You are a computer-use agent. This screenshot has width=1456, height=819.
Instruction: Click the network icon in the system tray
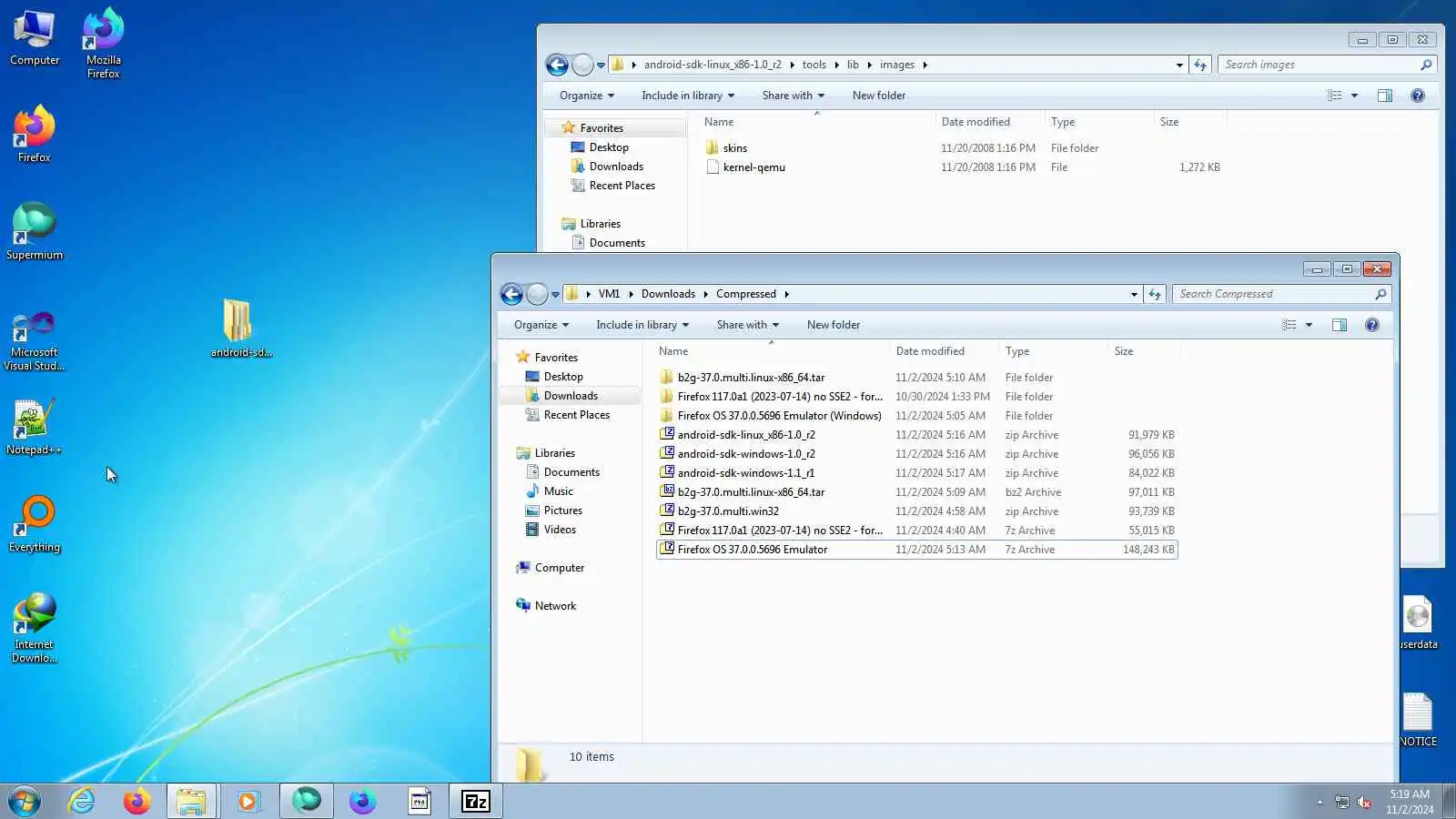1342,802
